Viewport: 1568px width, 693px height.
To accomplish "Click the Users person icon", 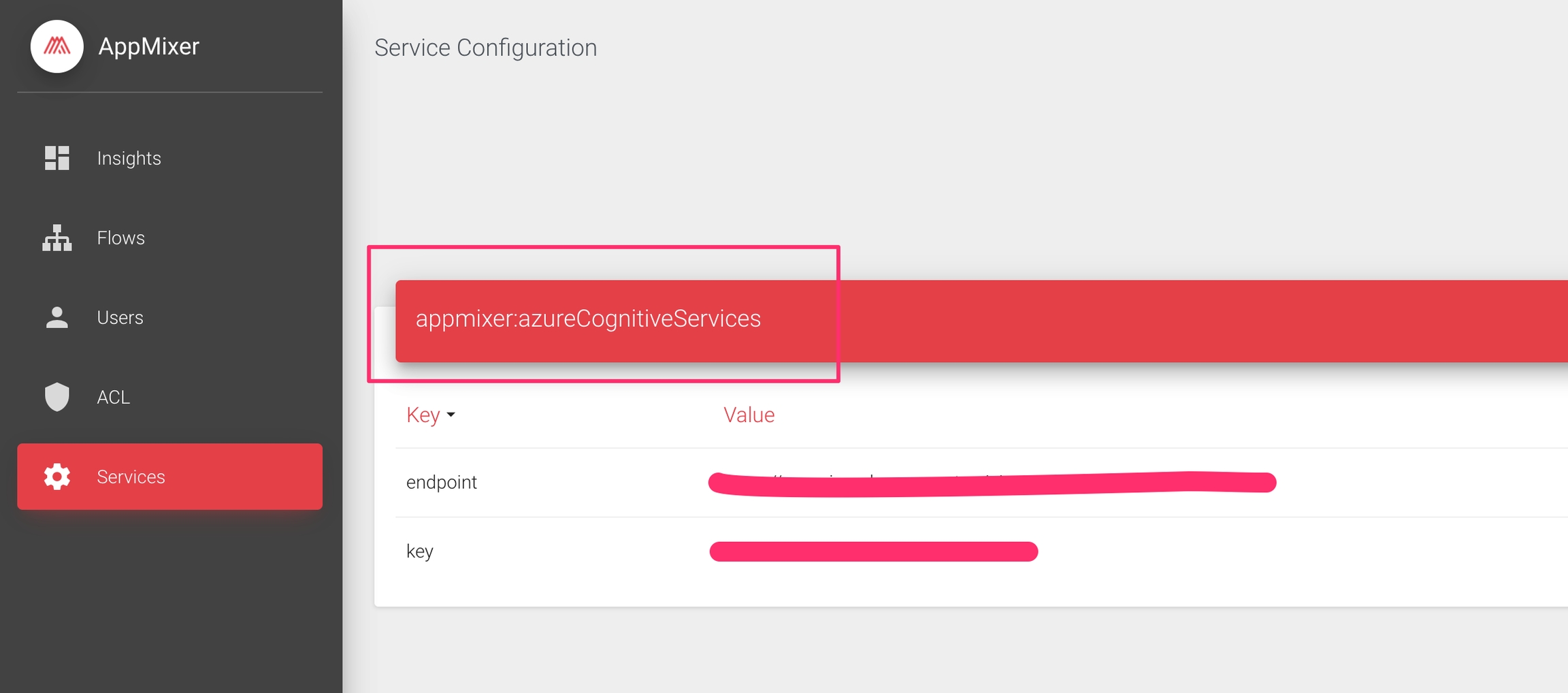I will (x=57, y=317).
